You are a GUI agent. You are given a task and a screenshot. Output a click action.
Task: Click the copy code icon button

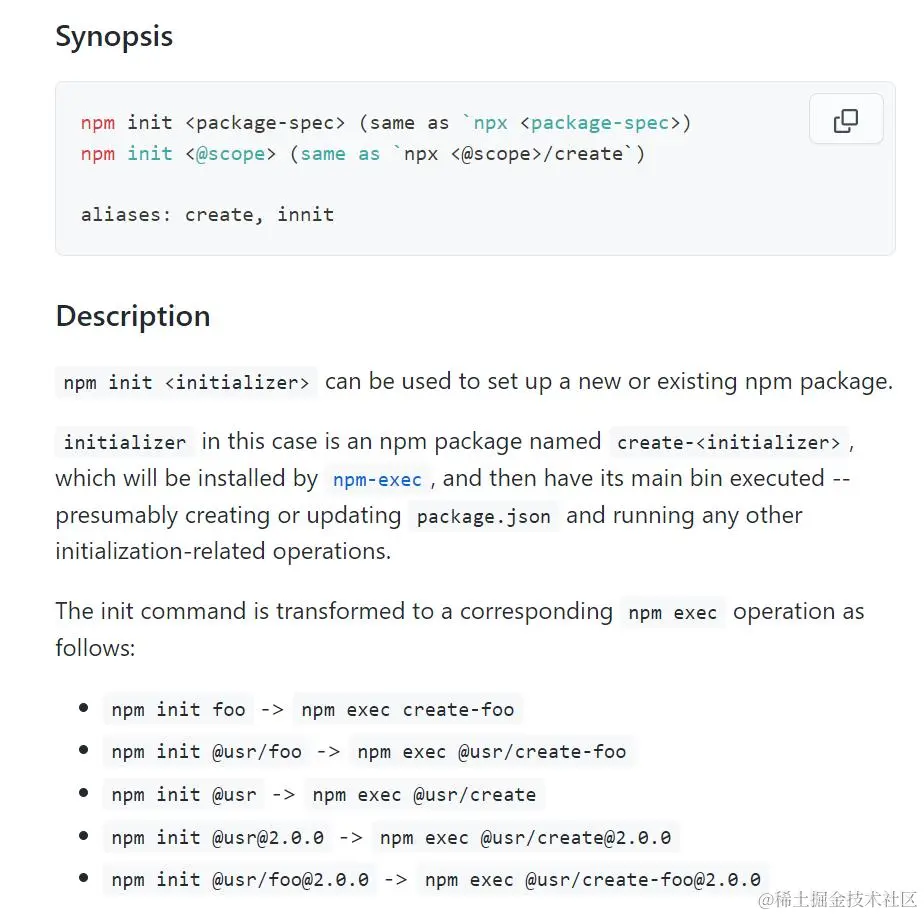point(845,120)
